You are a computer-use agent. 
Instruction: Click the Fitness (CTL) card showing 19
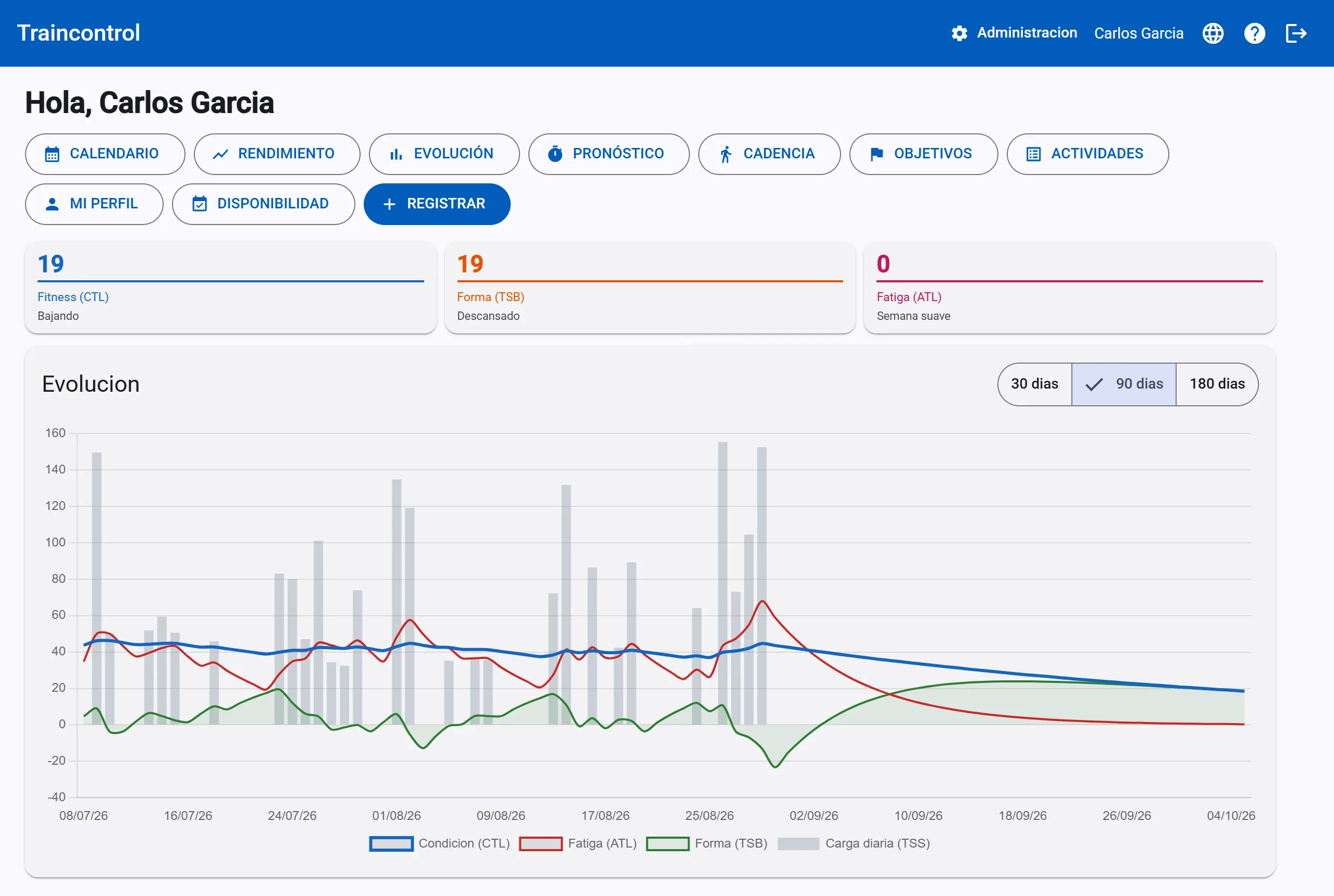[230, 288]
